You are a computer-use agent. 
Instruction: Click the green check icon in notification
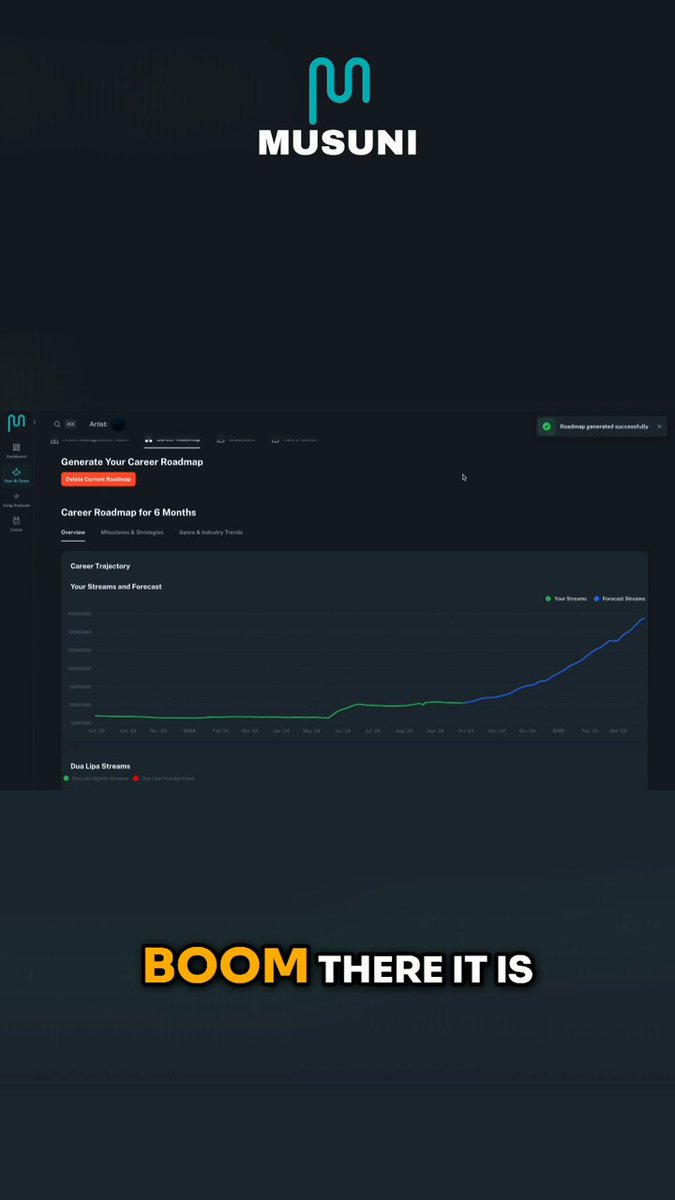tap(546, 426)
